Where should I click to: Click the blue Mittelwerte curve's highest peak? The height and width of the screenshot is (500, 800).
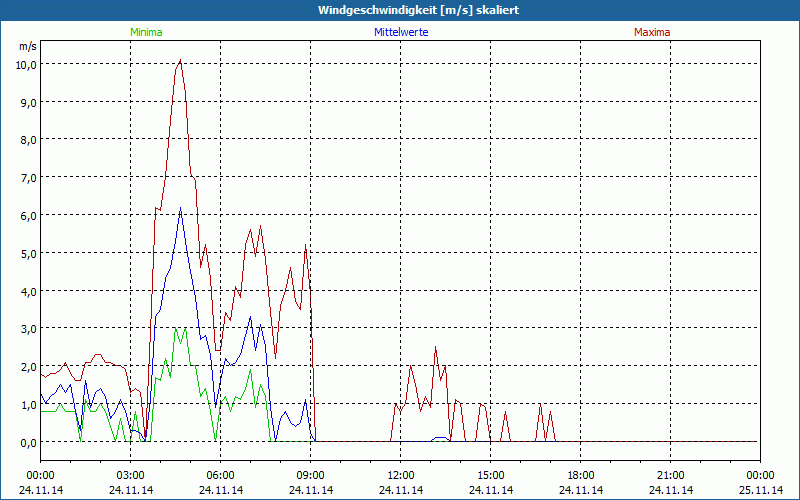pyautogui.click(x=180, y=209)
